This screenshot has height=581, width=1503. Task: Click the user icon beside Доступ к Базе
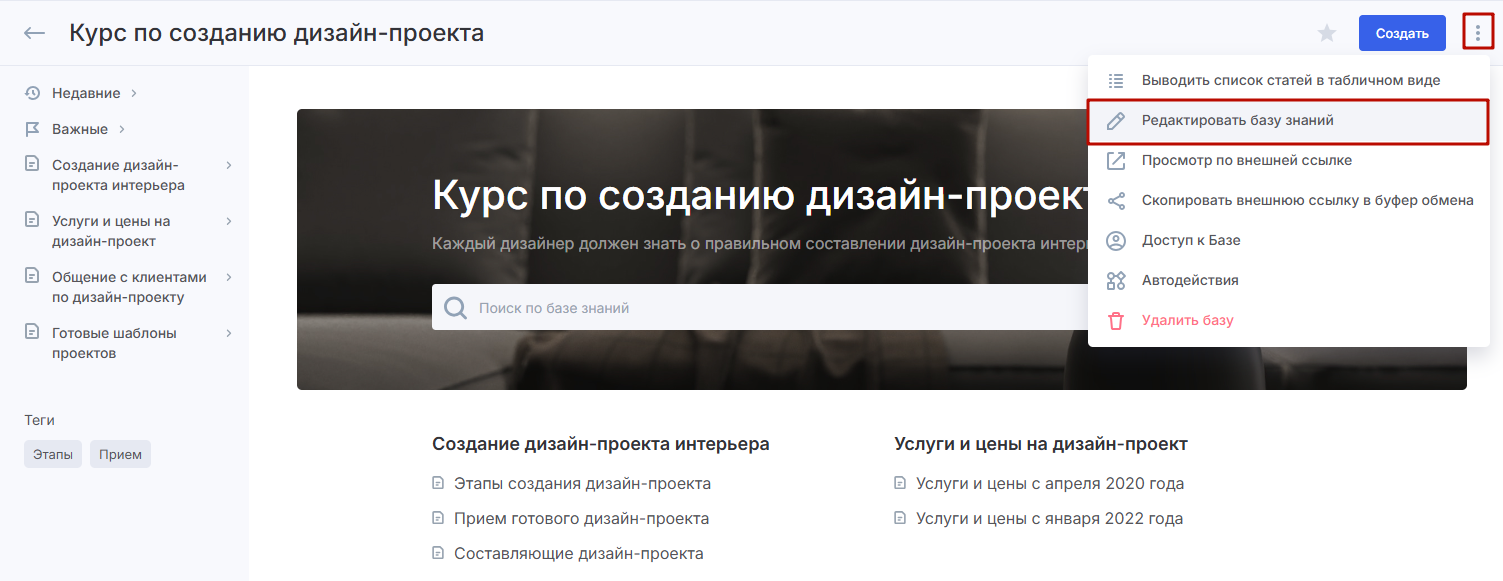1116,240
